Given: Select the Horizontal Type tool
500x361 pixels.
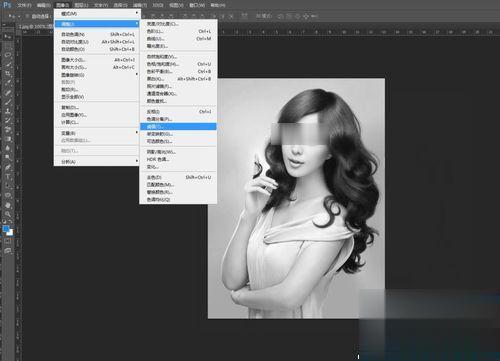Looking at the screenshot, I should (x=8, y=176).
